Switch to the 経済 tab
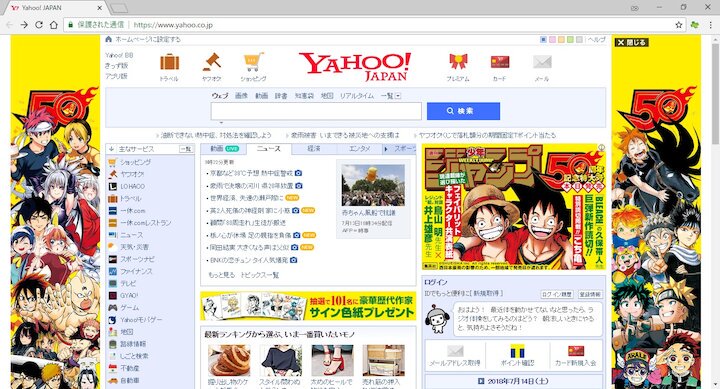The height and width of the screenshot is (389, 720). (x=314, y=149)
